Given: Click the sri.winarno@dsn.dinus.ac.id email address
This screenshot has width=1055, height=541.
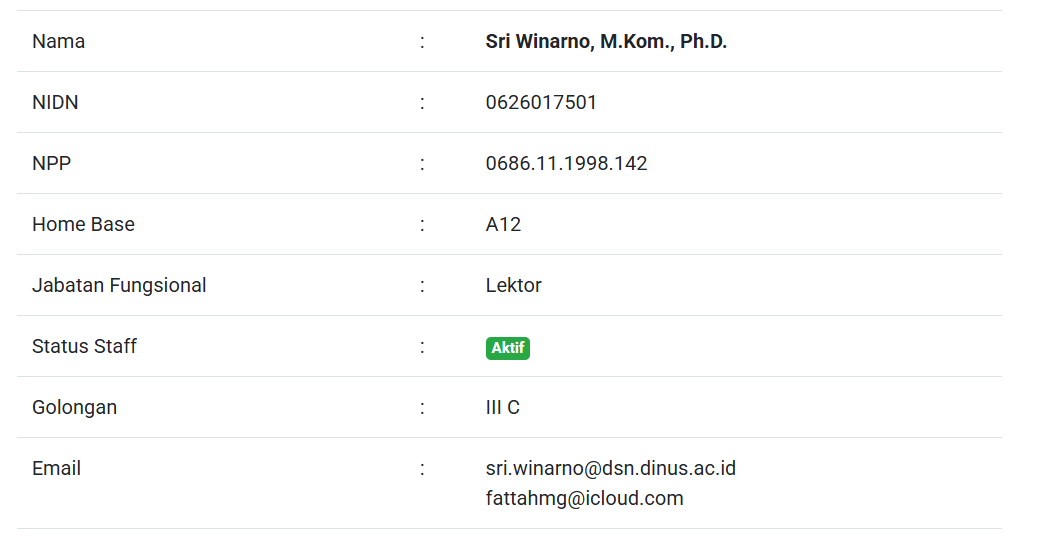Looking at the screenshot, I should (x=610, y=469).
